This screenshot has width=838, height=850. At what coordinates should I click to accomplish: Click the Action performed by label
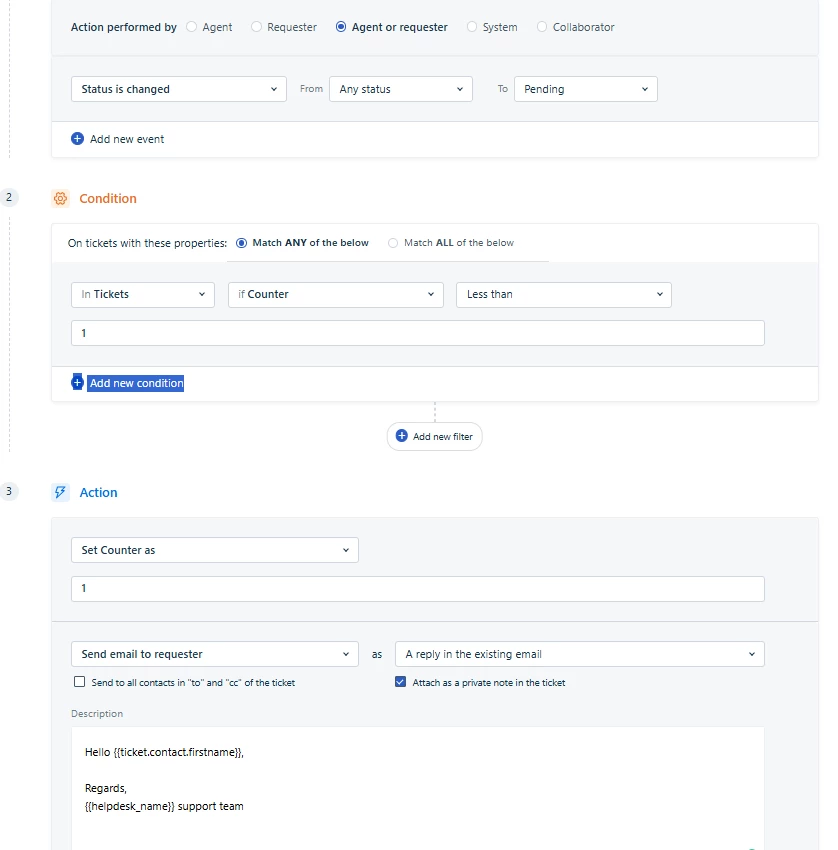pos(124,27)
